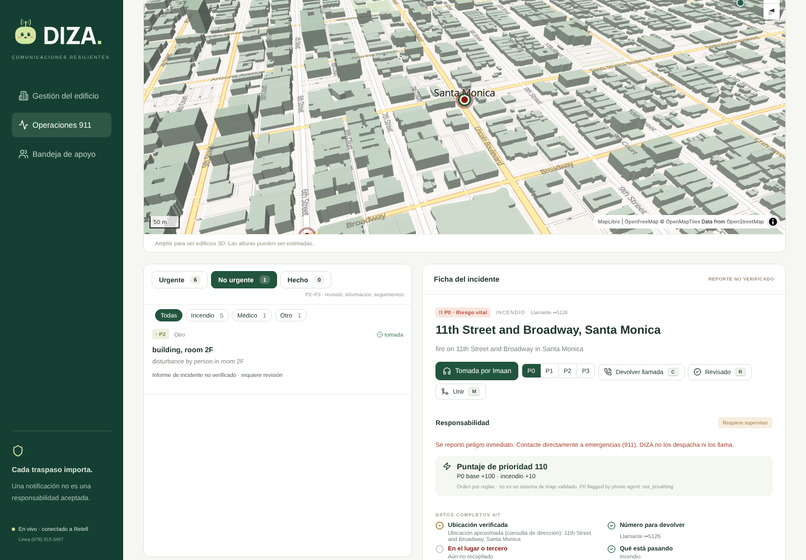Click the Número para devolver check icon
The width and height of the screenshot is (806, 560).
click(x=611, y=526)
